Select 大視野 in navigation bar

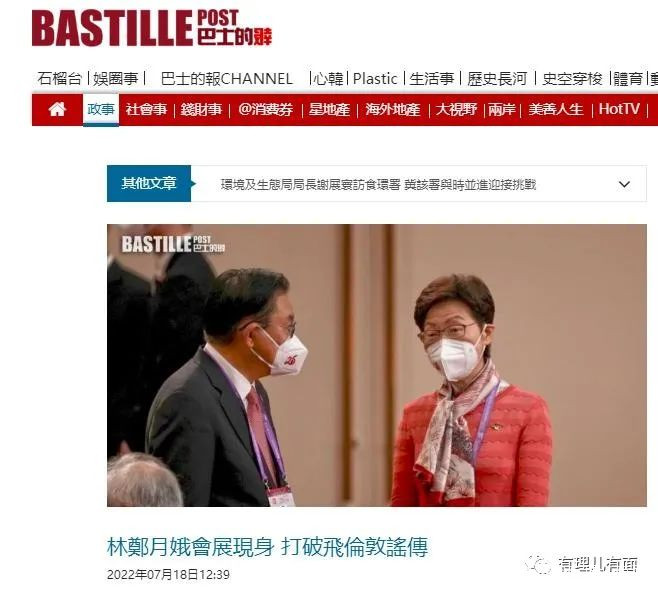456,110
